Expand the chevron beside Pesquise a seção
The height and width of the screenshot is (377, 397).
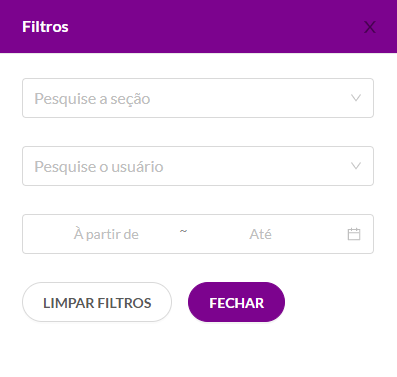coord(356,98)
